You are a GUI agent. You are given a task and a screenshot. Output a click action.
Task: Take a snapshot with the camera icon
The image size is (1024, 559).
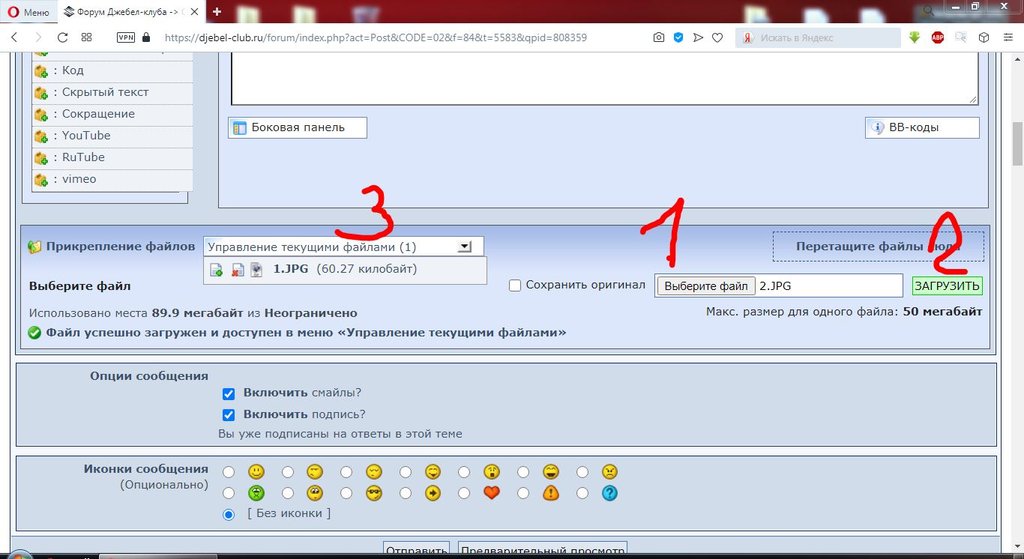pyautogui.click(x=659, y=37)
